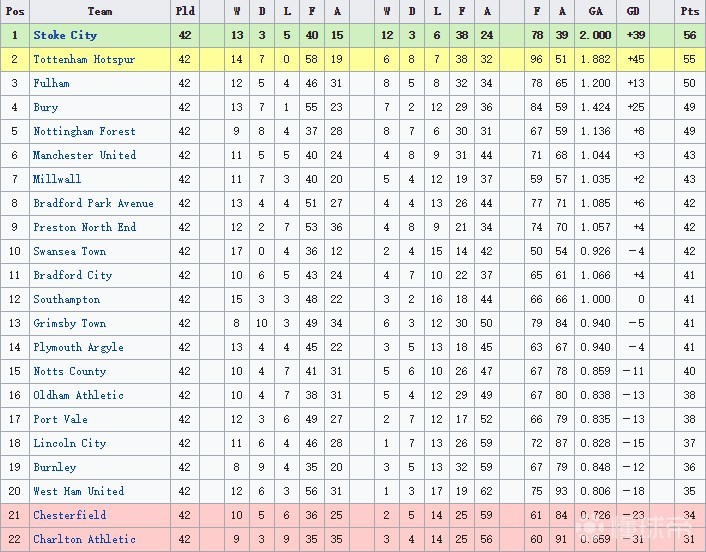This screenshot has width=706, height=552.
Task: Follow the Grimsby Town link
Action: [x=69, y=323]
